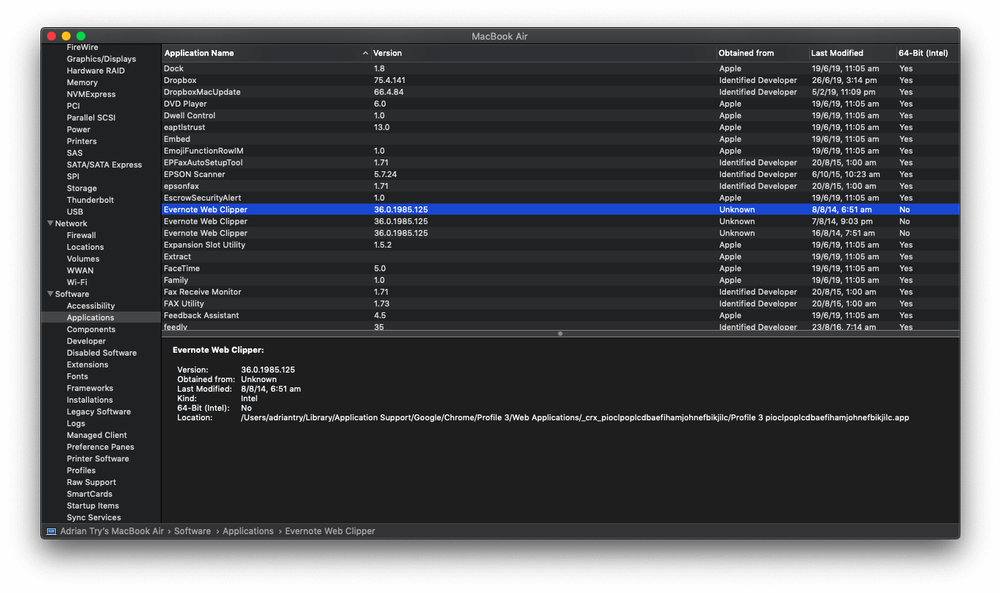This screenshot has width=1000, height=593.
Task: Sort by 64-Bit (Intel) column header
Action: click(x=923, y=54)
